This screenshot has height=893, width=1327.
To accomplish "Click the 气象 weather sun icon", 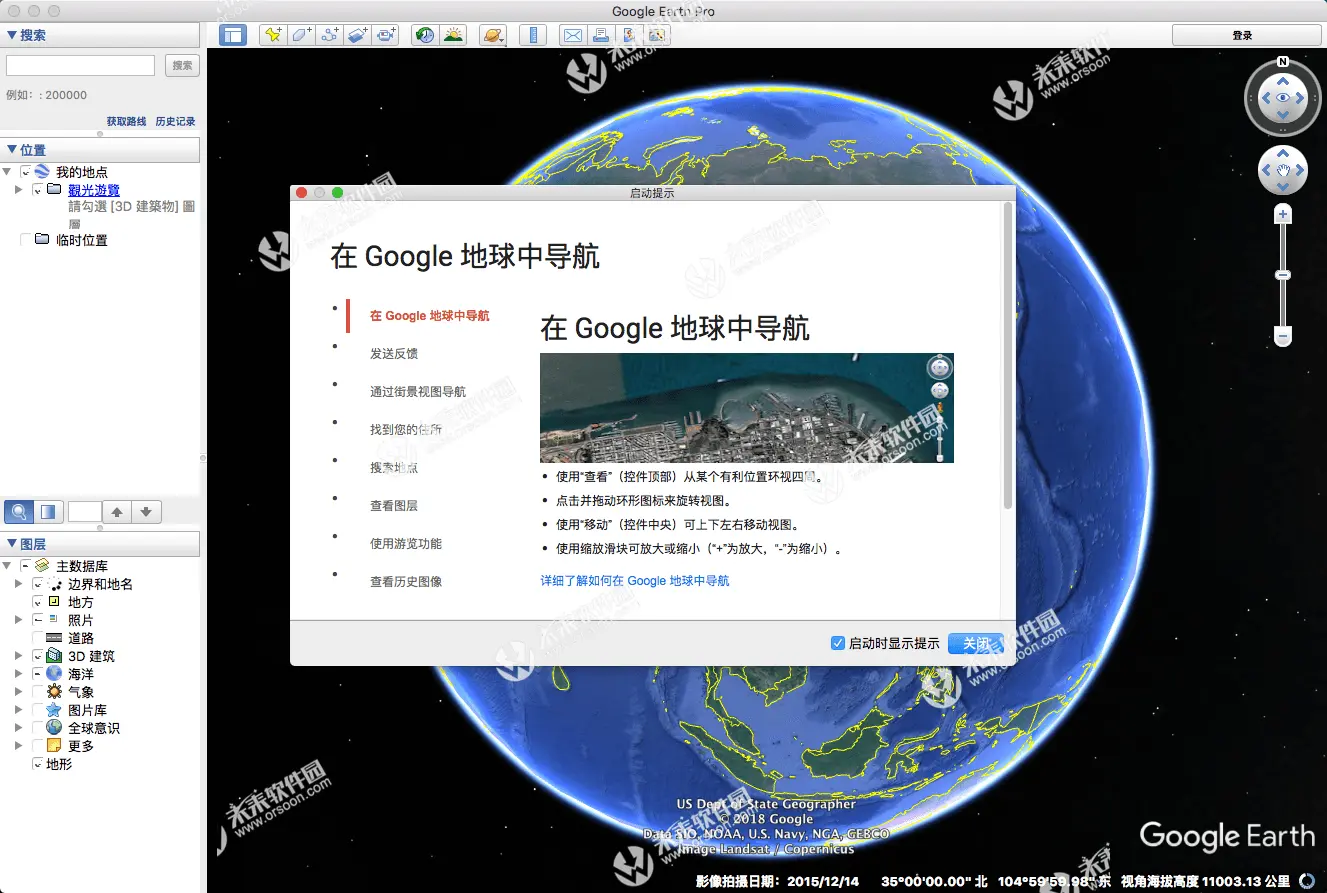I will [54, 692].
